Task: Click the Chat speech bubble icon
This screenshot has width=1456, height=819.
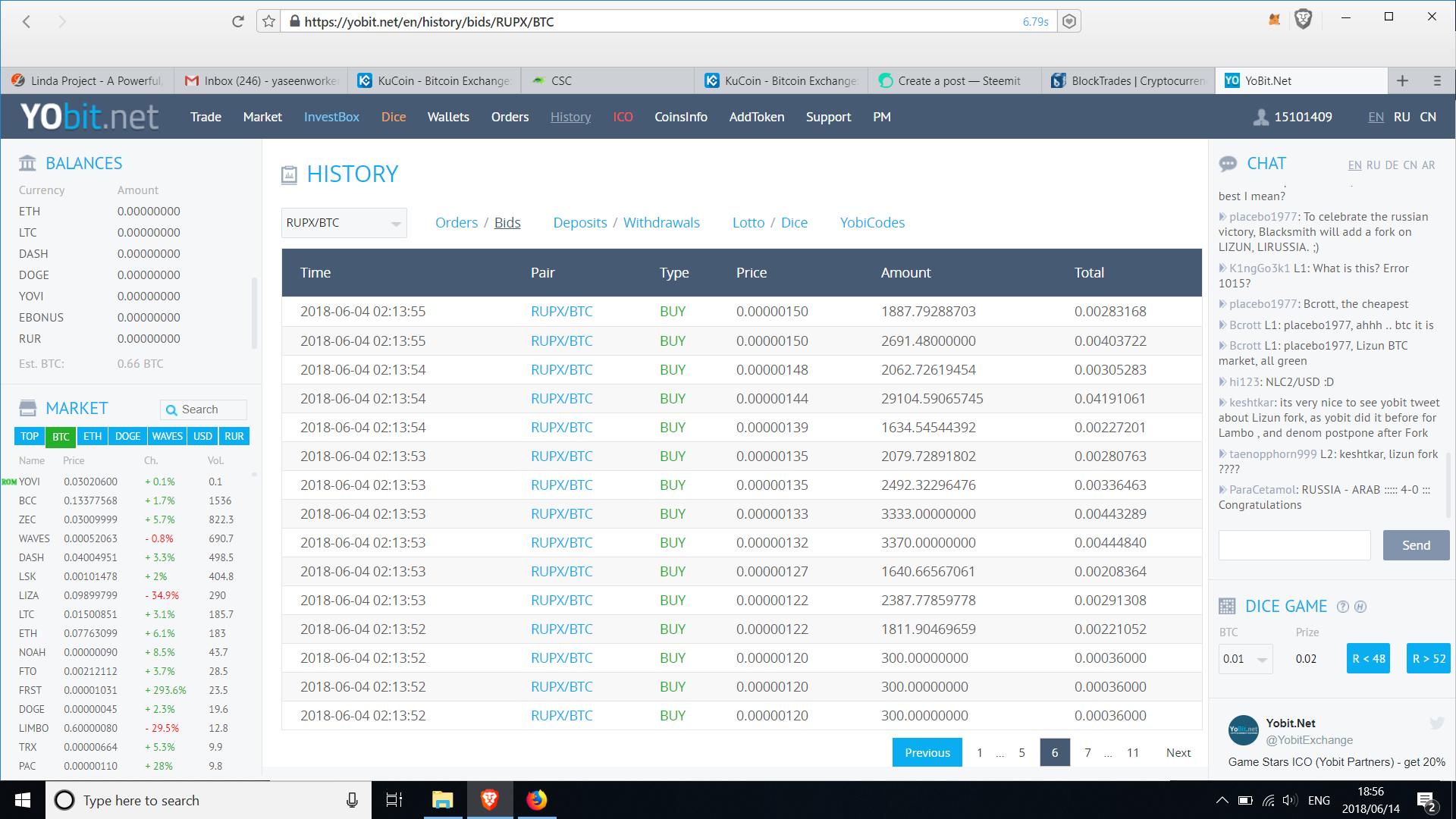Action: [x=1228, y=164]
